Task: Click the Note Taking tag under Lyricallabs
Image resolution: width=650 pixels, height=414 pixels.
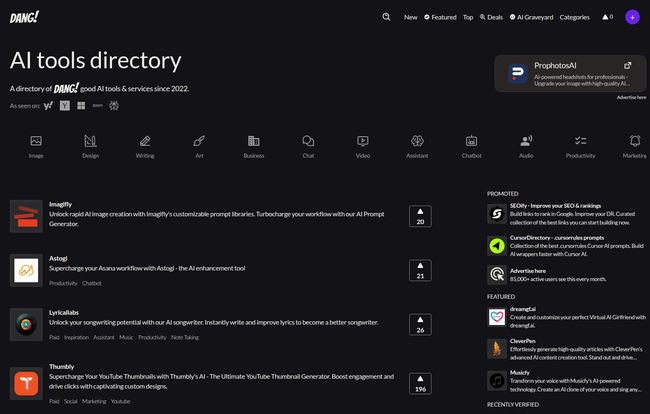Action: click(x=185, y=337)
